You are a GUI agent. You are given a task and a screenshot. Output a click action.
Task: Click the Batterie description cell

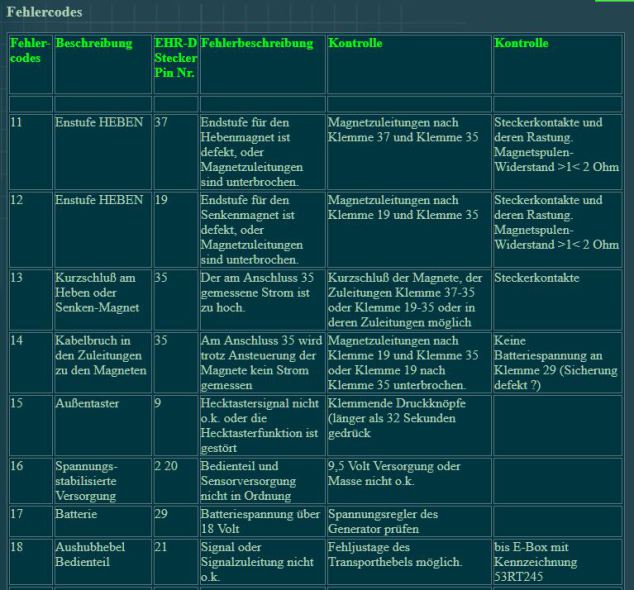coord(78,514)
